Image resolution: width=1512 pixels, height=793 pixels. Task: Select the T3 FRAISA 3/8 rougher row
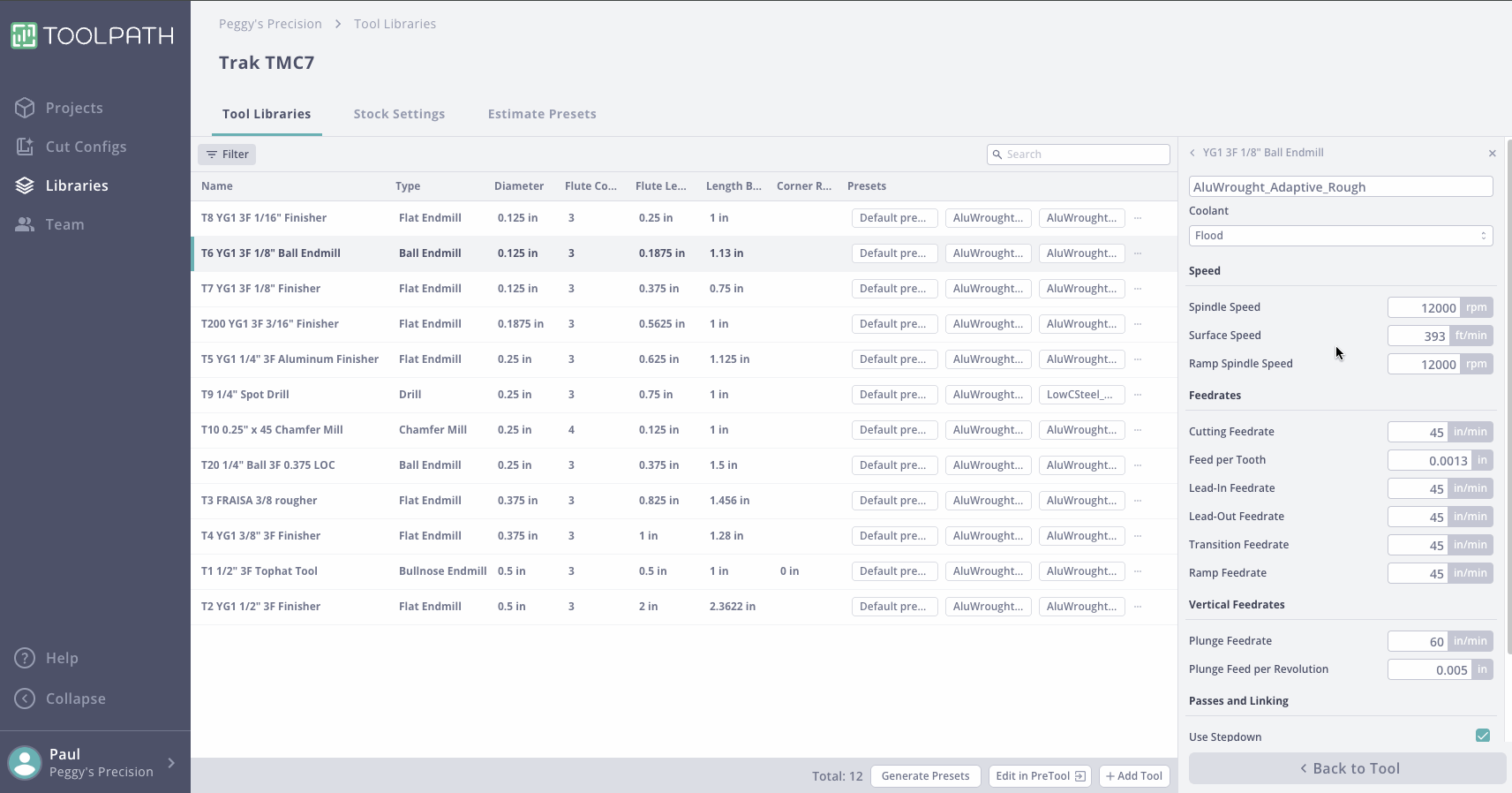[684, 501]
